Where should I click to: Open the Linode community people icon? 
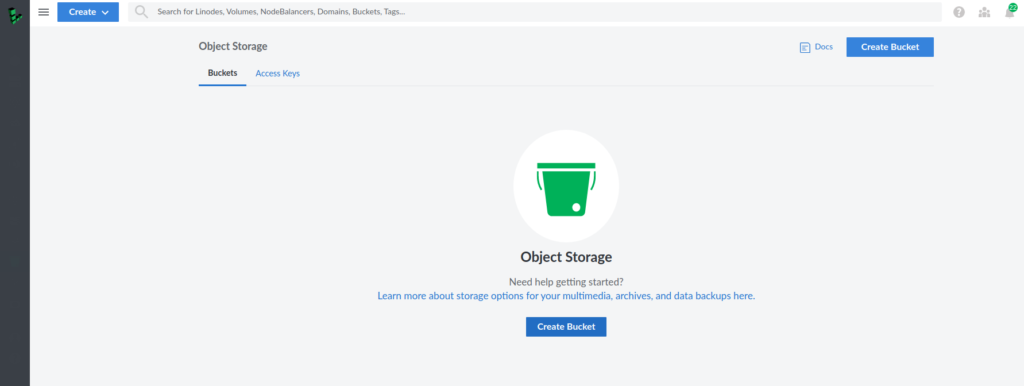[984, 12]
